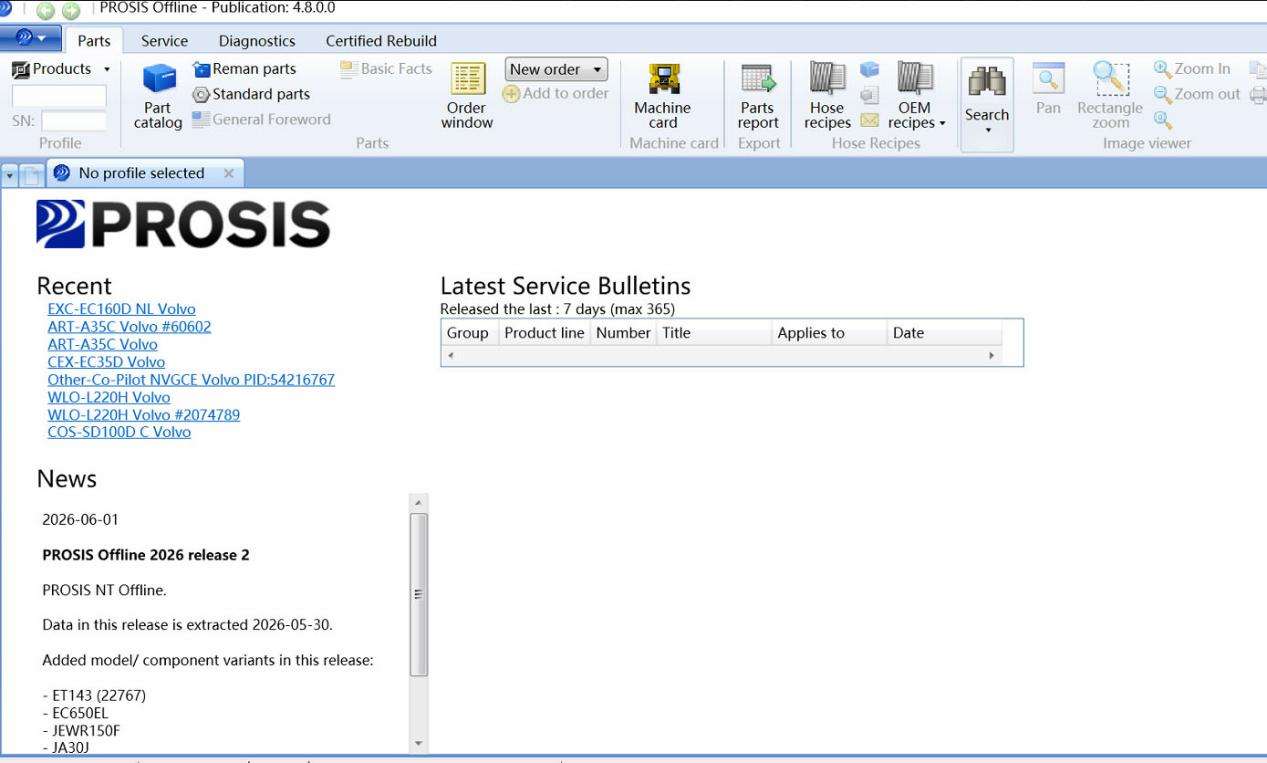Open the Part catalog
The height and width of the screenshot is (763, 1267).
(x=158, y=96)
